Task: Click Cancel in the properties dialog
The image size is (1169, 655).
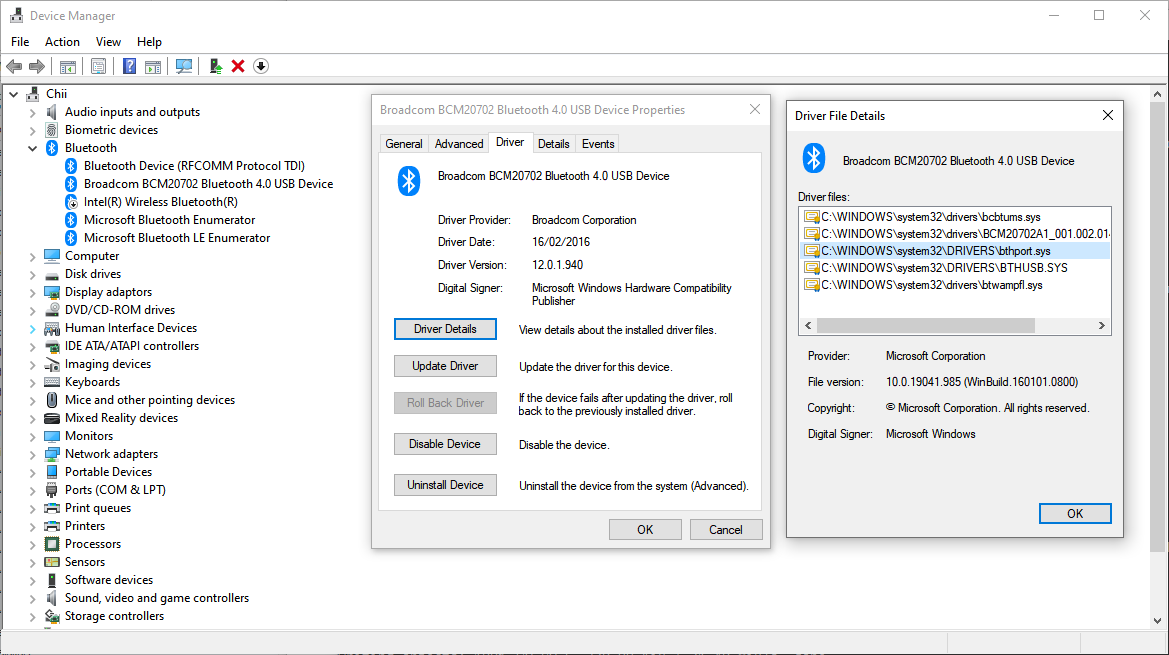Action: tap(726, 529)
